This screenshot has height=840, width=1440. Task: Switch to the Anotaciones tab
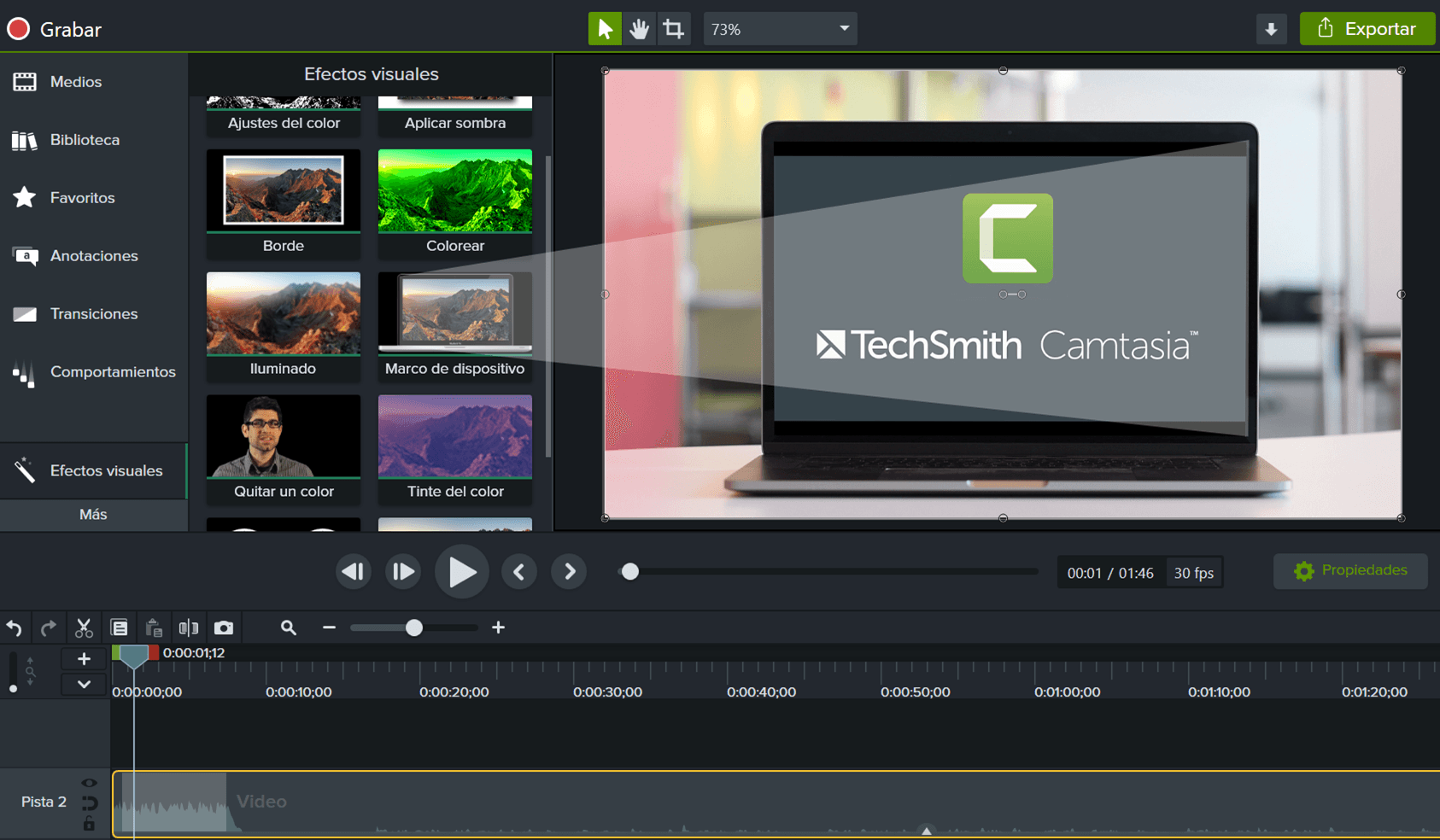(x=93, y=256)
